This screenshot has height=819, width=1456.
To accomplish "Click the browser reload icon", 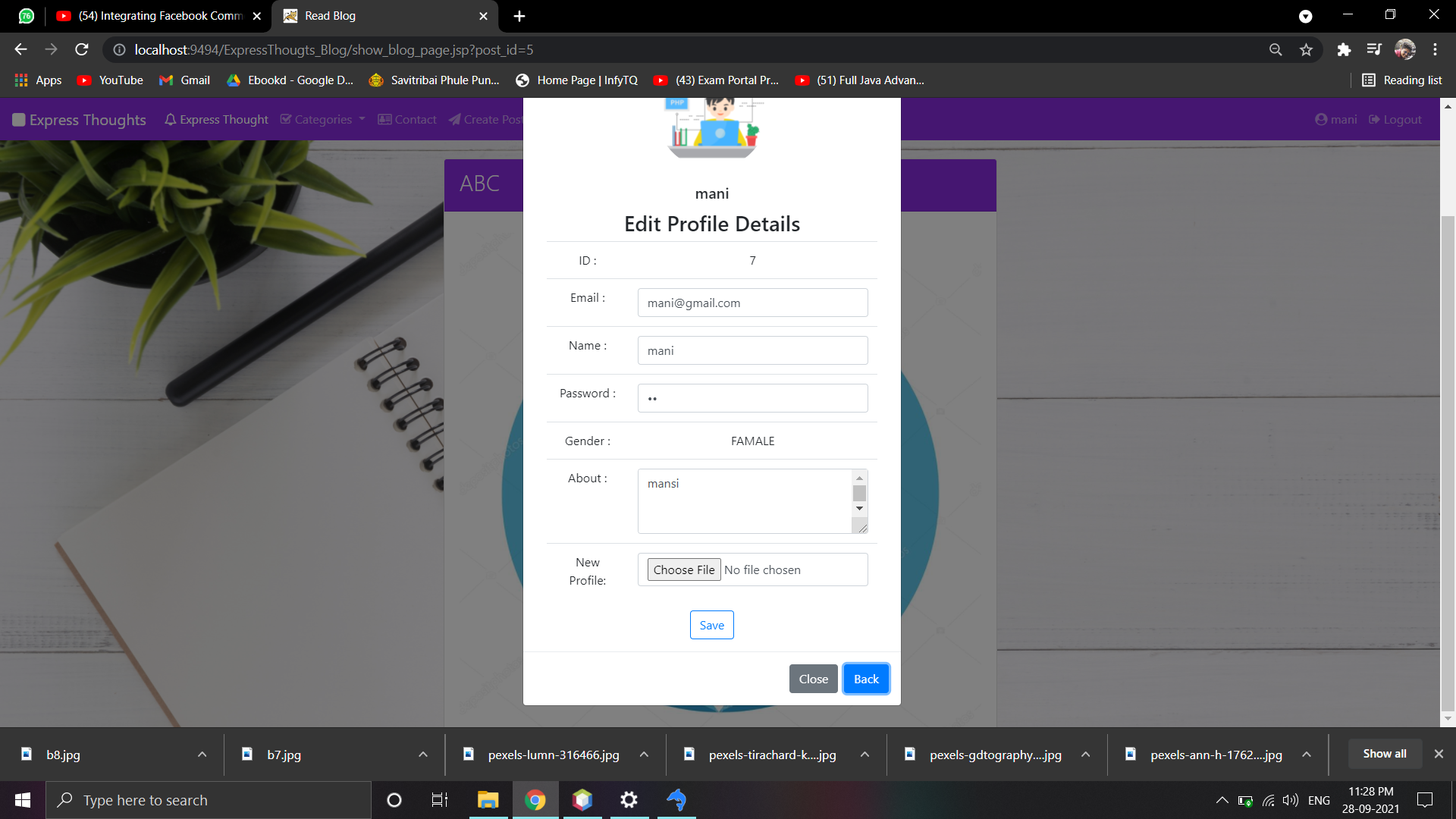I will pos(82,50).
